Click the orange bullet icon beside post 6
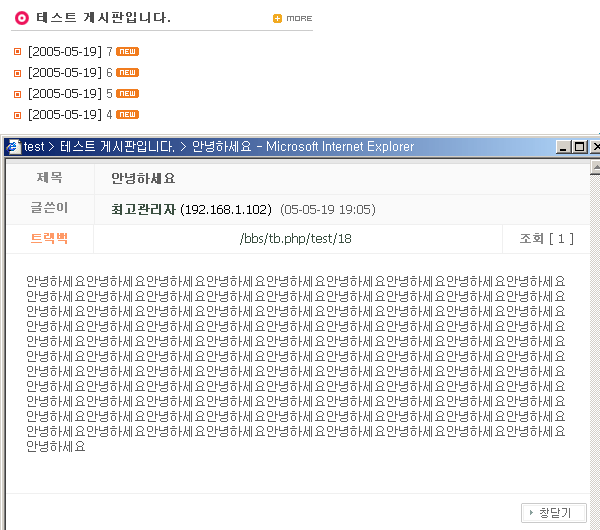Viewport: 600px width, 530px height. pos(18,73)
